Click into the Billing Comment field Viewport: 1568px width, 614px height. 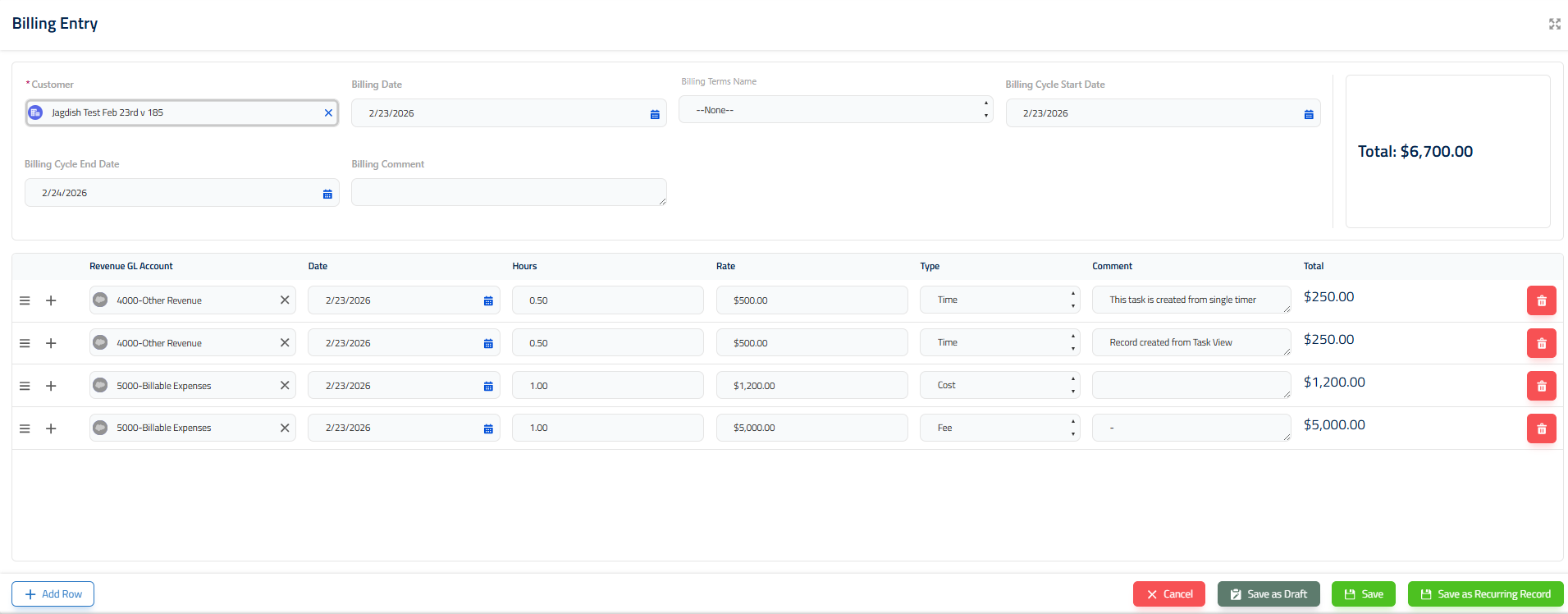coord(508,192)
